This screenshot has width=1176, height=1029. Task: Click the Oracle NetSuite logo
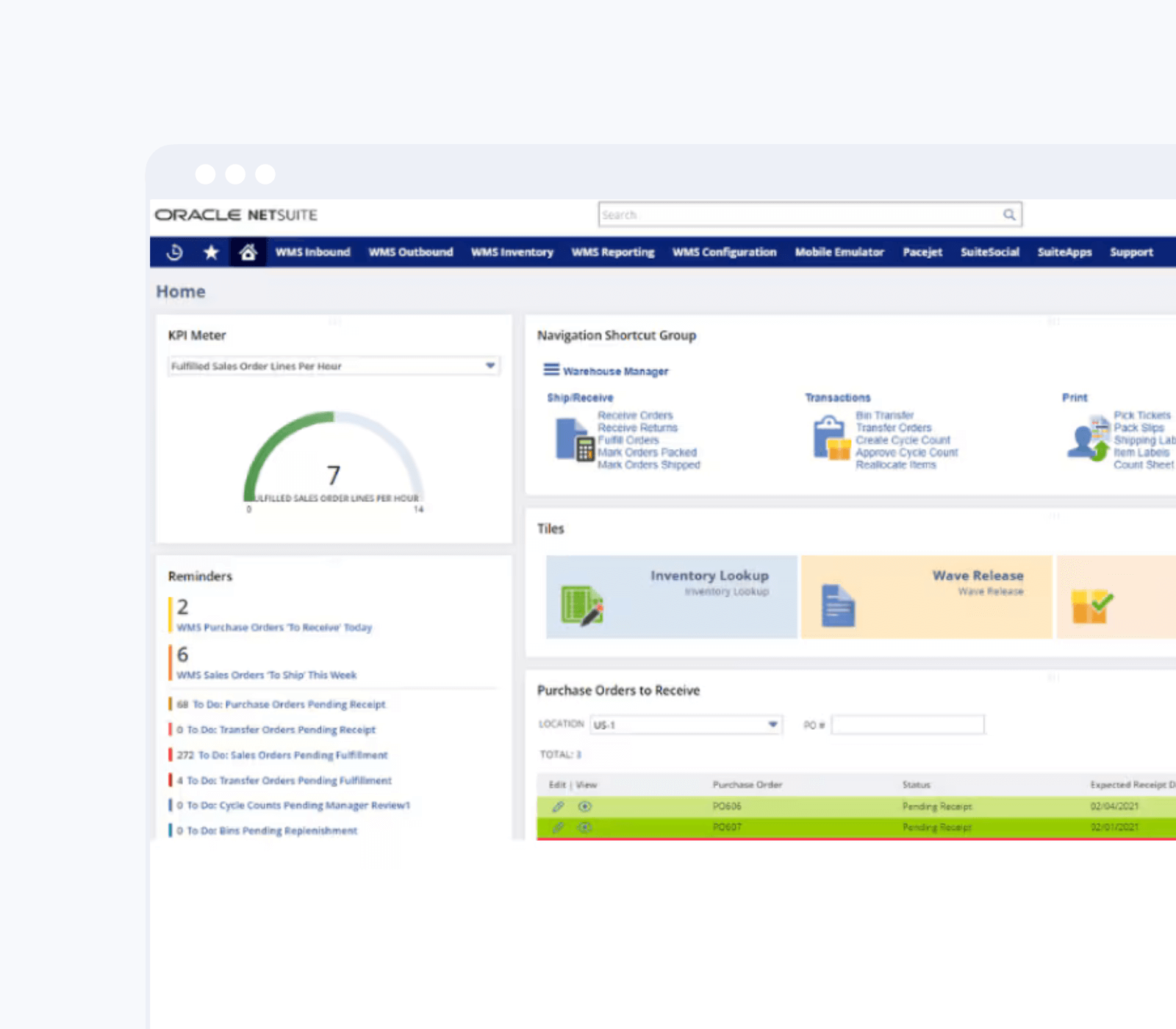click(x=236, y=215)
